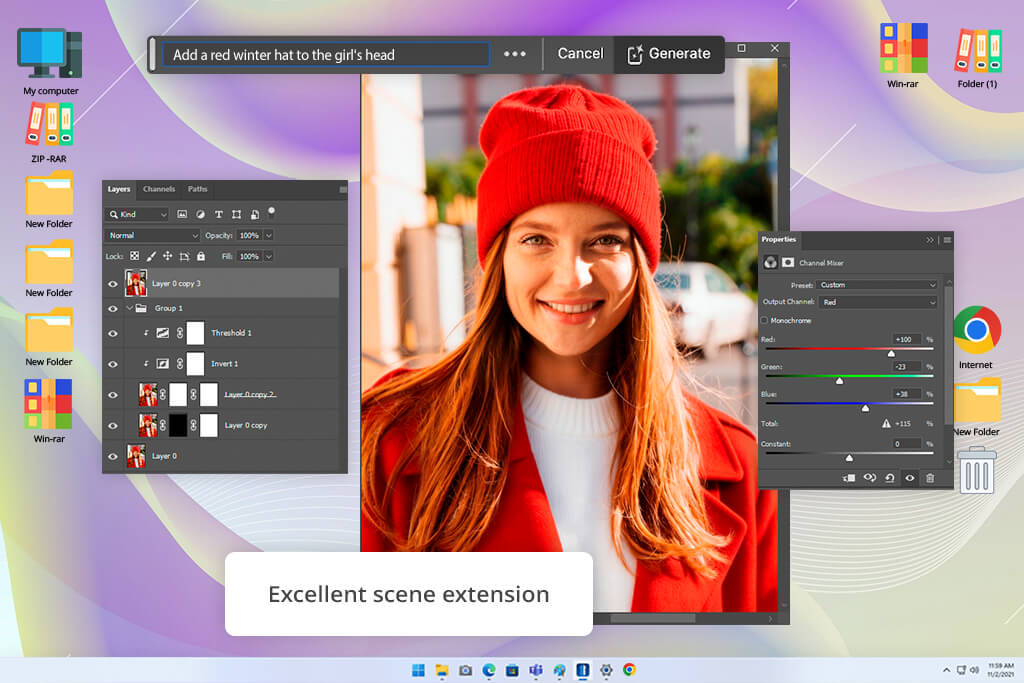
Task: Lock image pixels brush icon
Action: click(x=151, y=257)
